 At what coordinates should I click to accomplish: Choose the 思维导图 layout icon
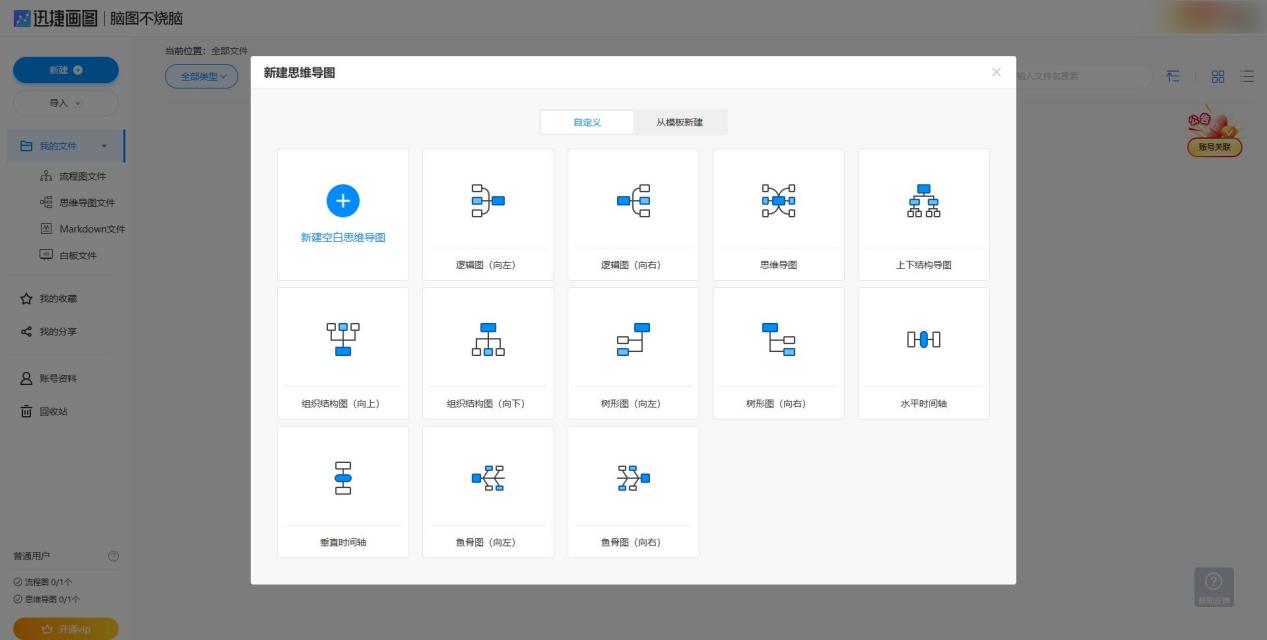click(x=778, y=201)
